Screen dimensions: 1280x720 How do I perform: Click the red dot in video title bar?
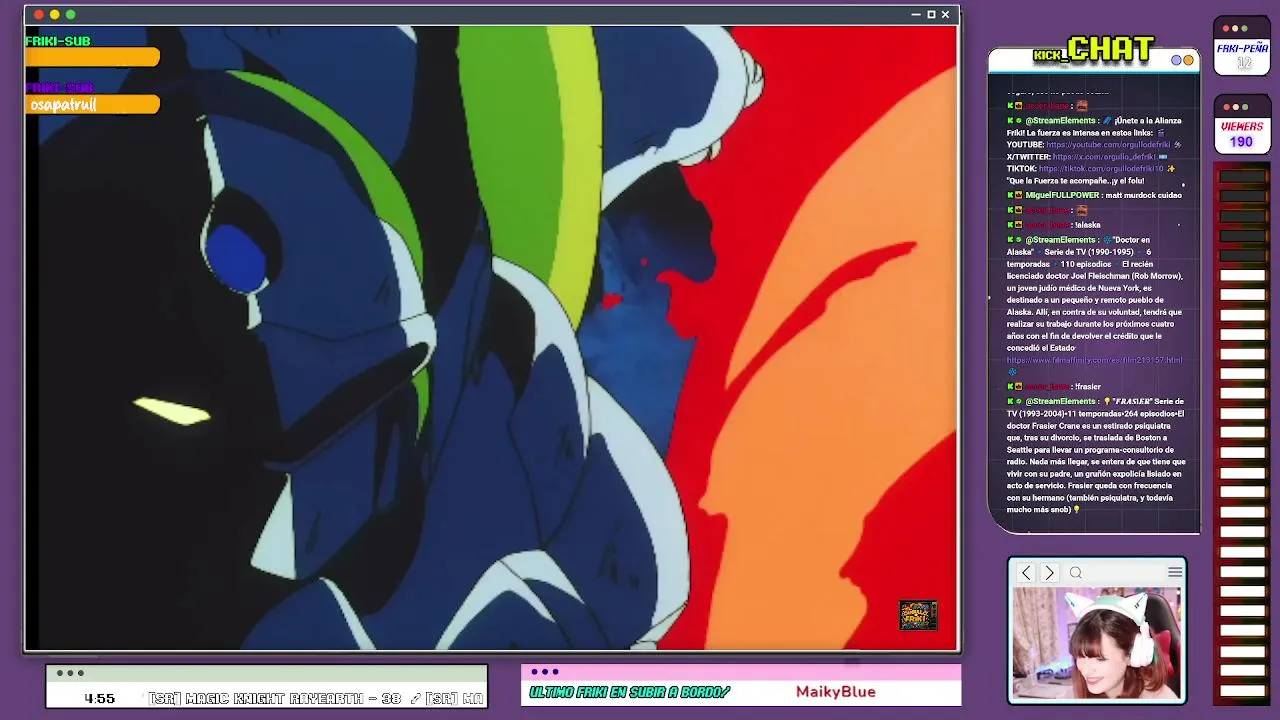38,14
